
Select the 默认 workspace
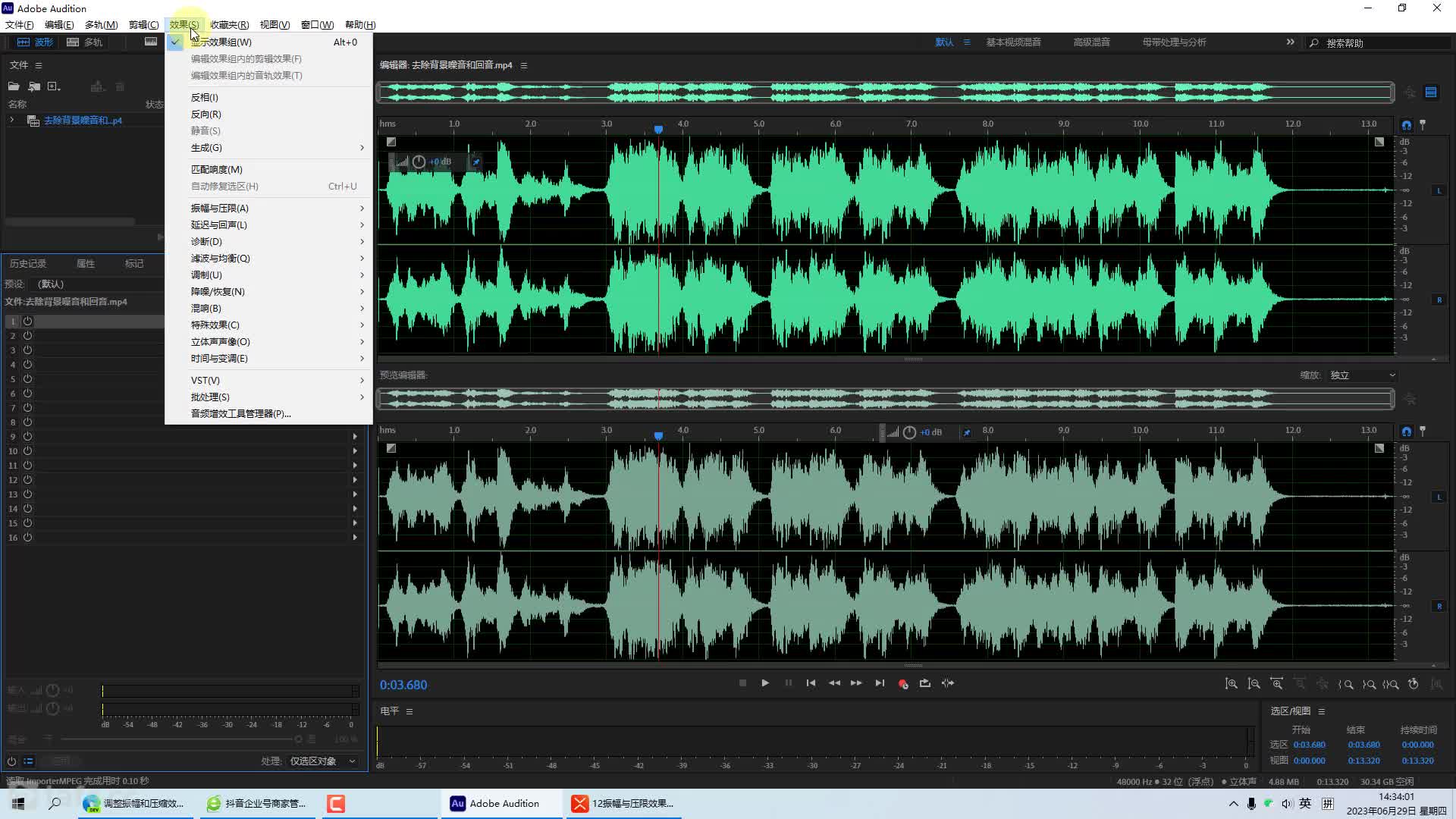[944, 42]
